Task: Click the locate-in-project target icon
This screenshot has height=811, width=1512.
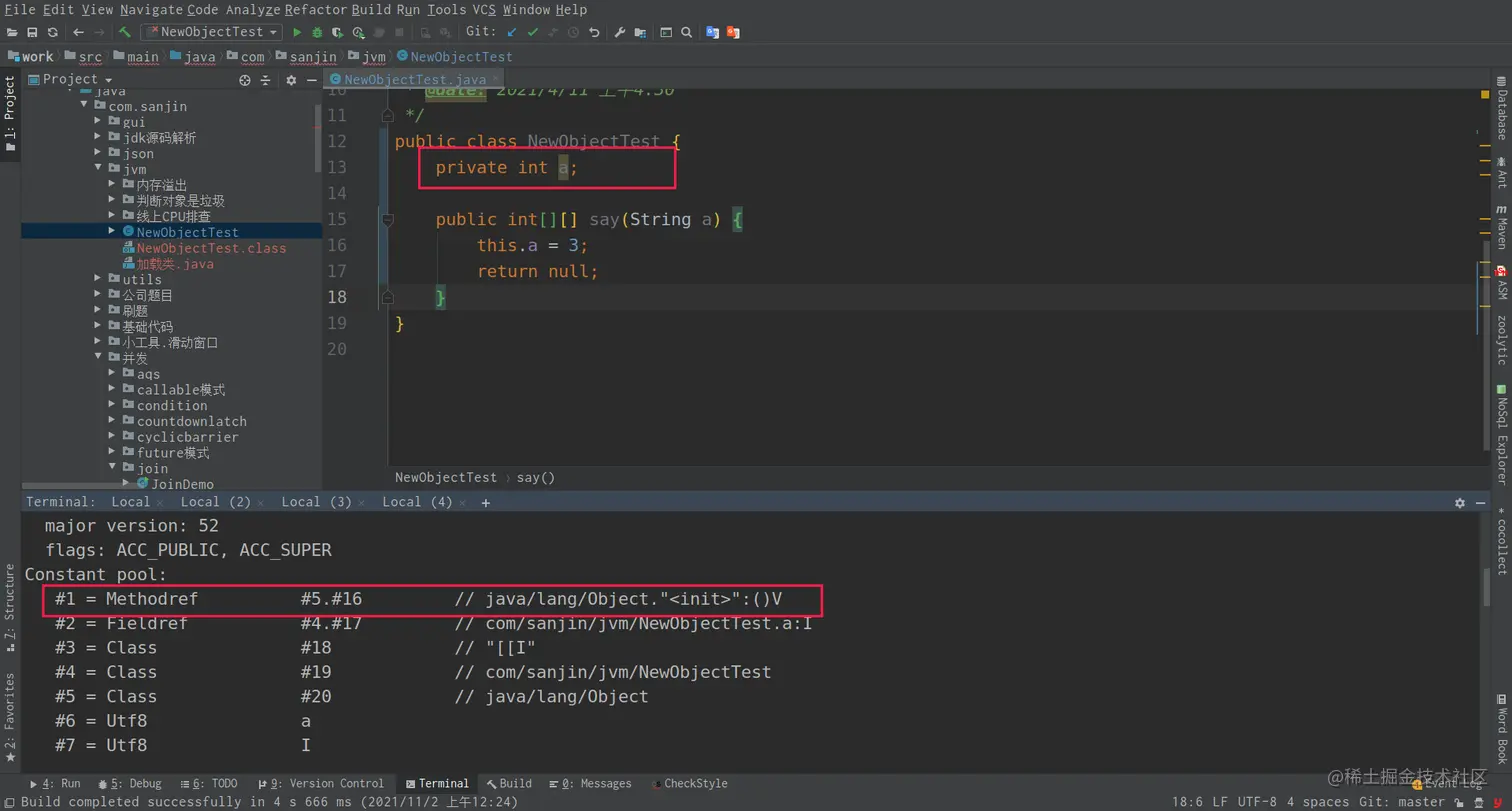Action: click(x=245, y=80)
